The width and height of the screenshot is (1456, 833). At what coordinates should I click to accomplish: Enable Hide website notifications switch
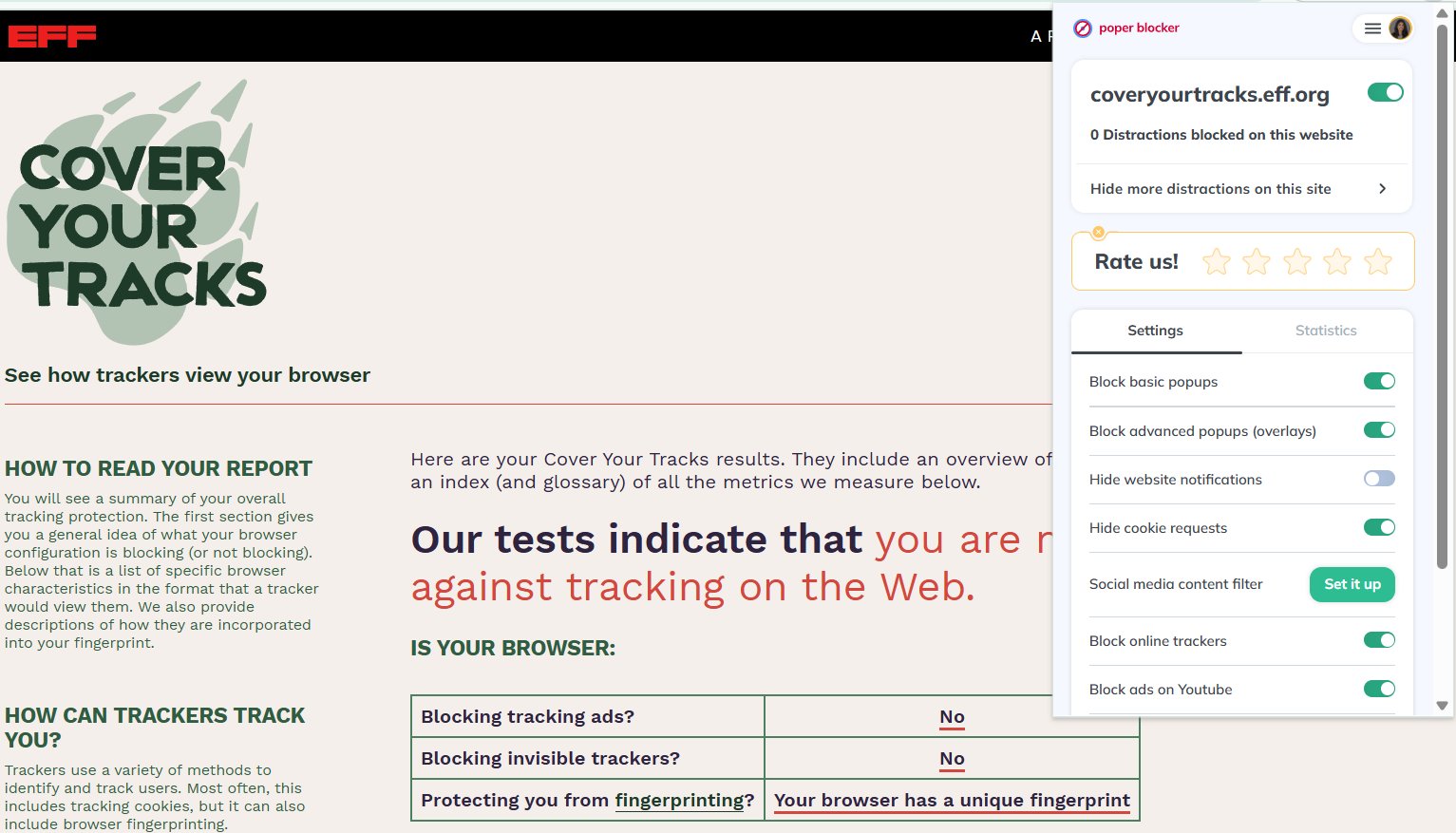tap(1380, 479)
